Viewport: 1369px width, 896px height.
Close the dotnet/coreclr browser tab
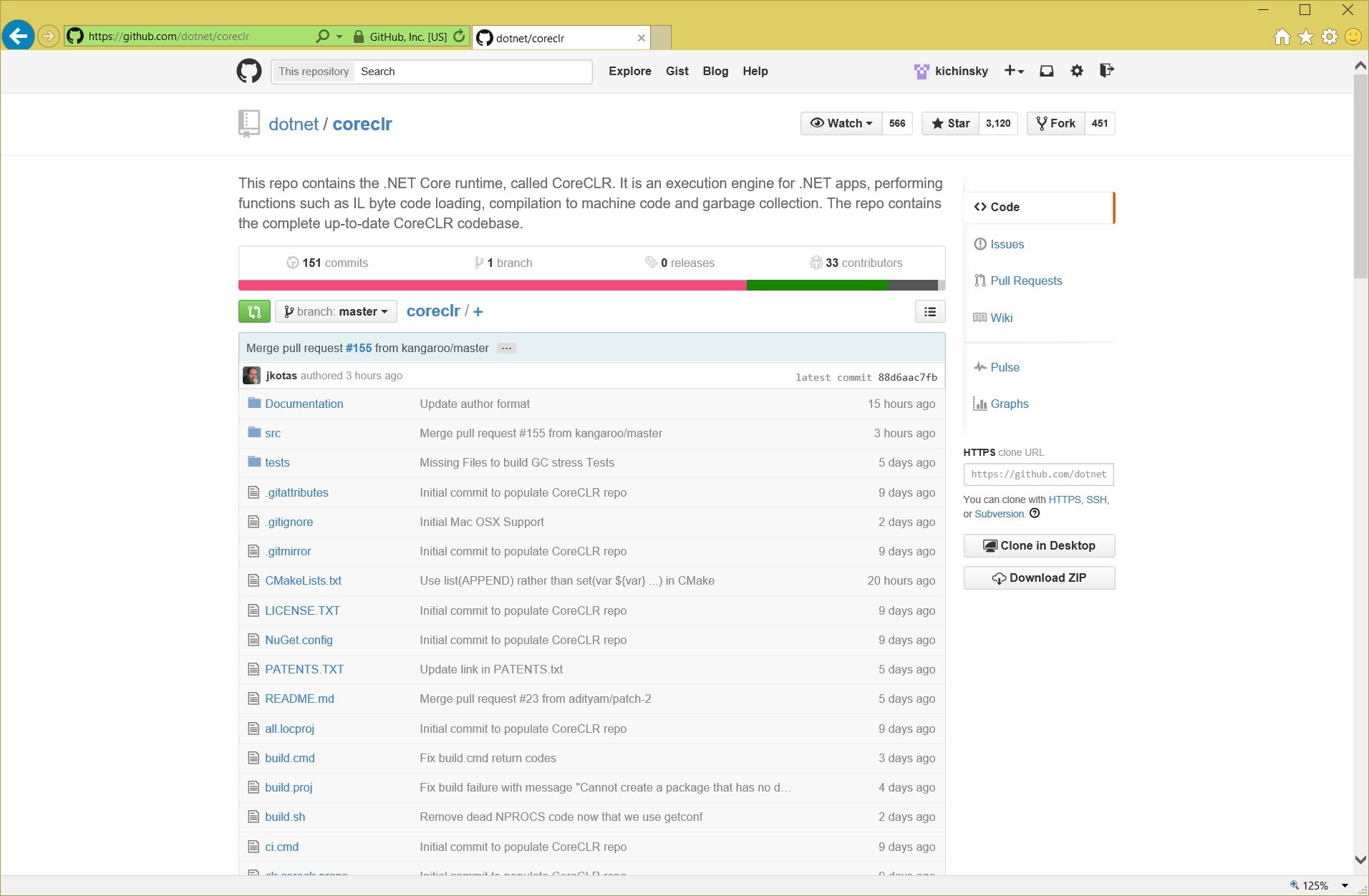click(642, 38)
